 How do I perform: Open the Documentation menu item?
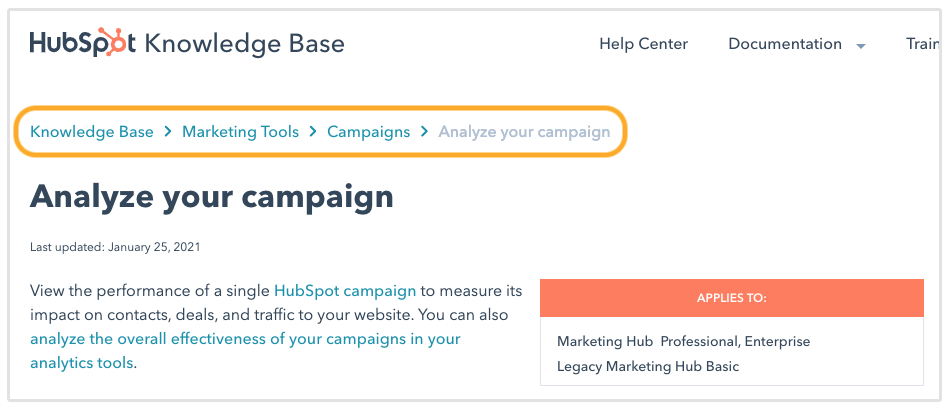784,44
